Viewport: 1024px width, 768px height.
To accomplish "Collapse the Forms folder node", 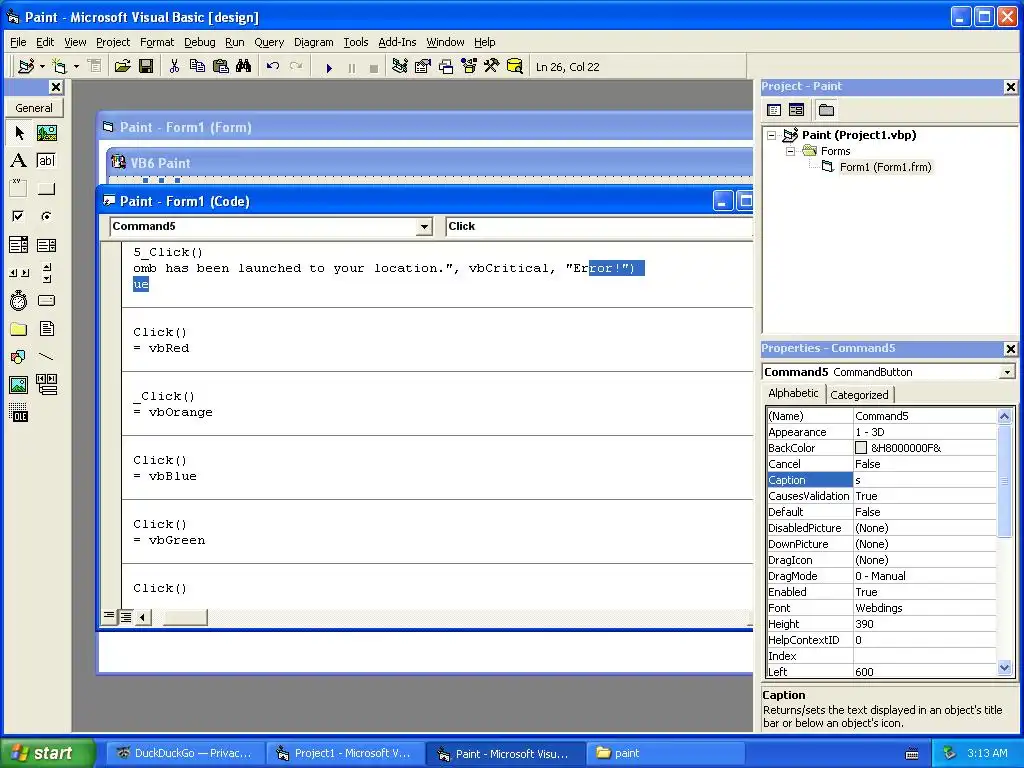I will pos(790,151).
